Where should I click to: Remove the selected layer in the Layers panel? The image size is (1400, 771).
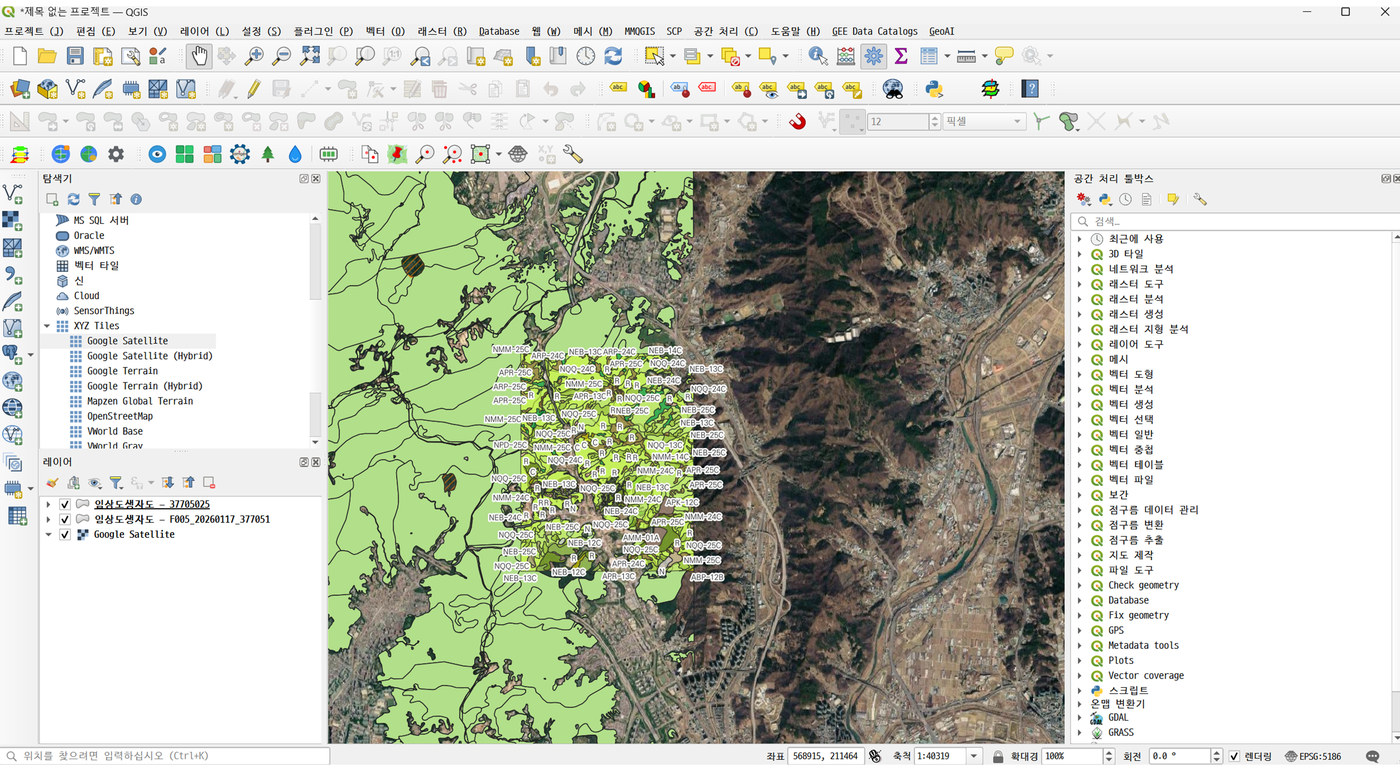tap(209, 482)
